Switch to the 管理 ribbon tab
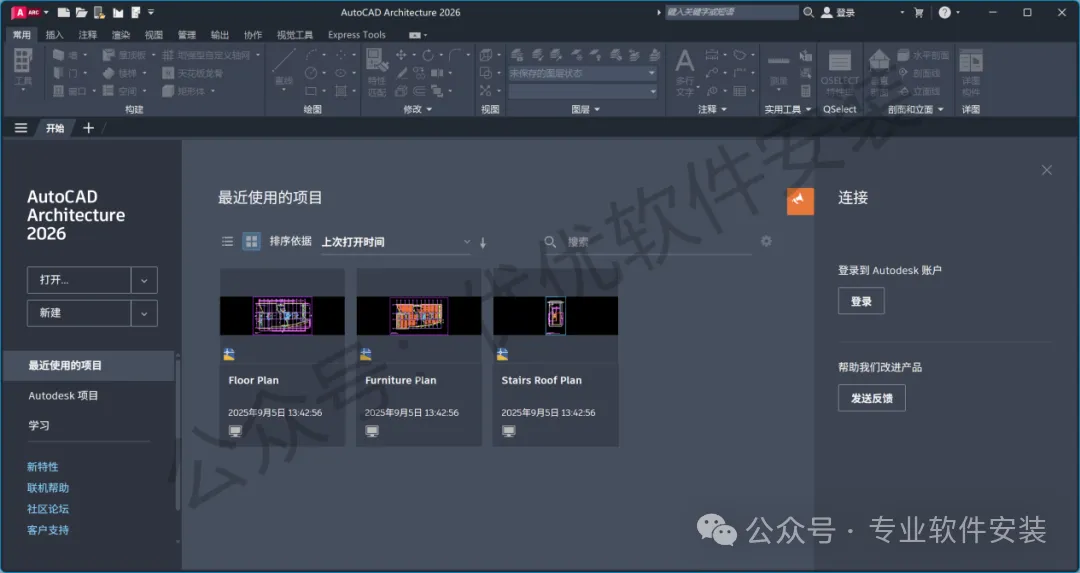Image resolution: width=1080 pixels, height=573 pixels. 187,34
